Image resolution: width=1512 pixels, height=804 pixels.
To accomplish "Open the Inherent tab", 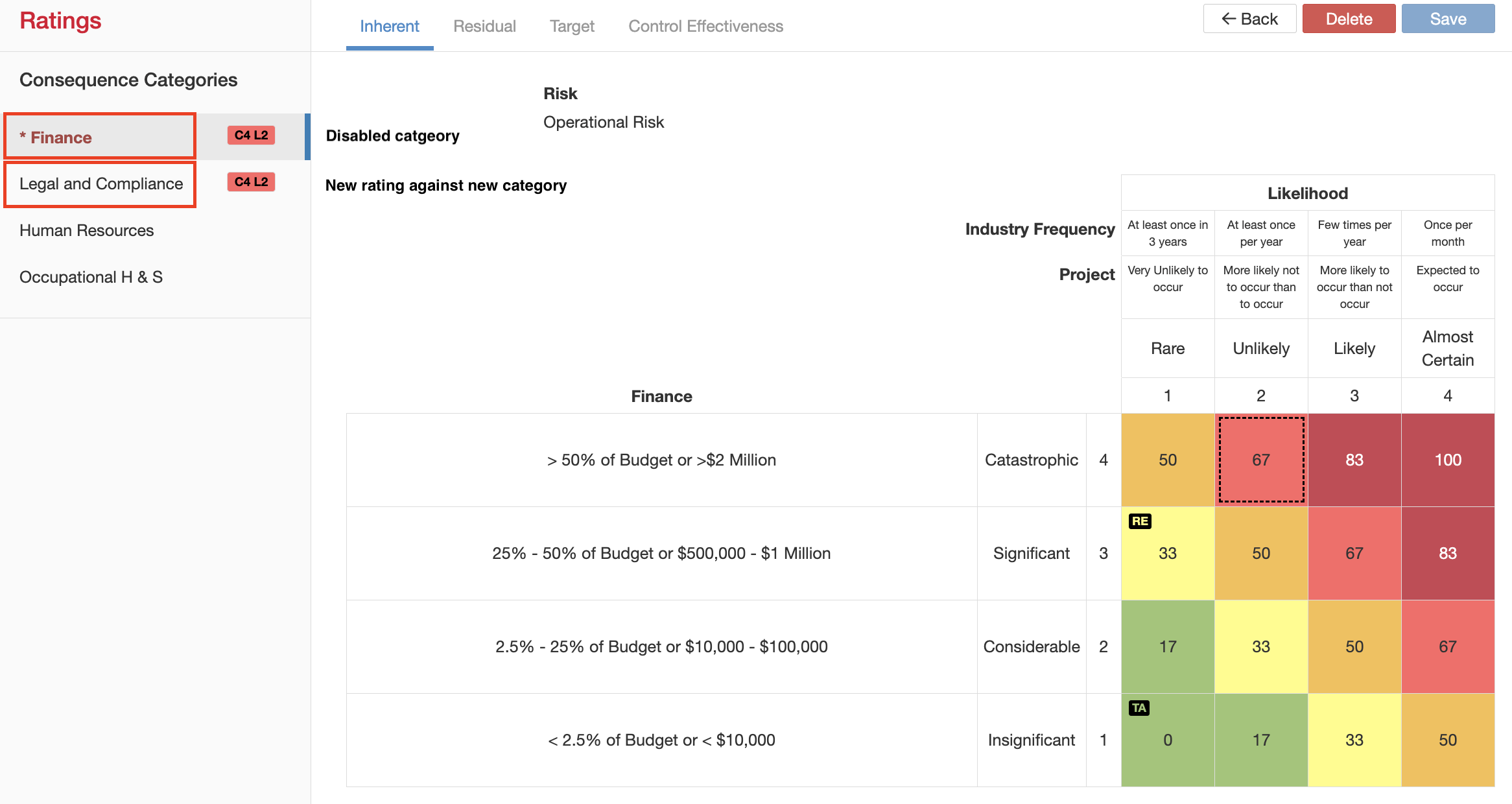I will pos(389,26).
